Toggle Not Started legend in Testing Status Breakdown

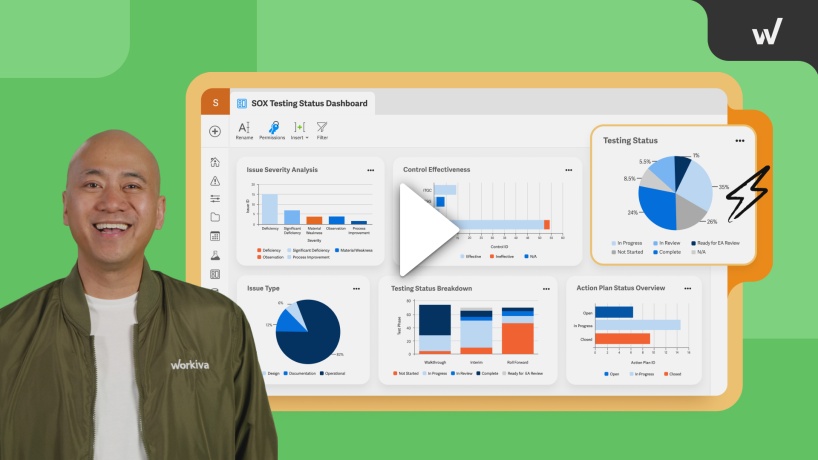[x=406, y=373]
